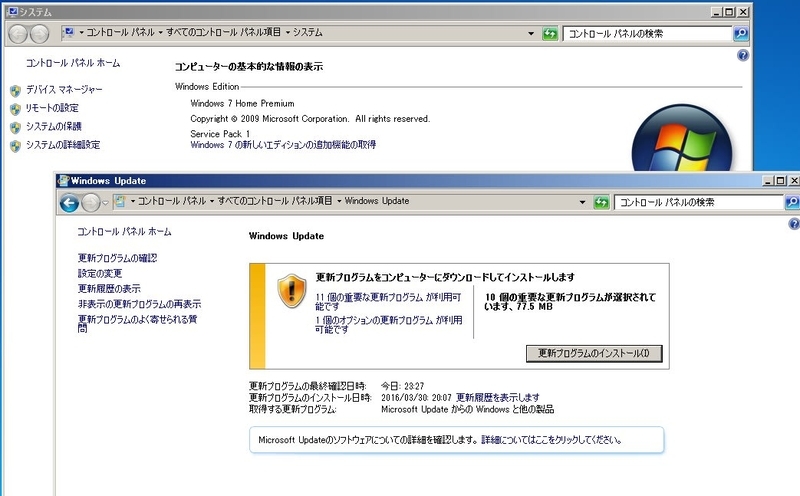Open 更新プログラムのよく寄せられる質問
Viewport: 800px width, 496px height.
[x=137, y=324]
